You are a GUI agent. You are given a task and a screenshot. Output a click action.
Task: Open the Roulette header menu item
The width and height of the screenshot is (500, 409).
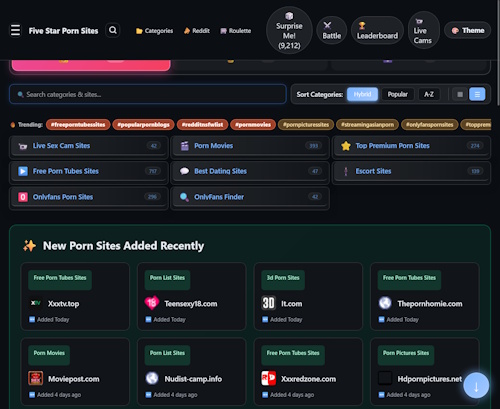coord(236,31)
